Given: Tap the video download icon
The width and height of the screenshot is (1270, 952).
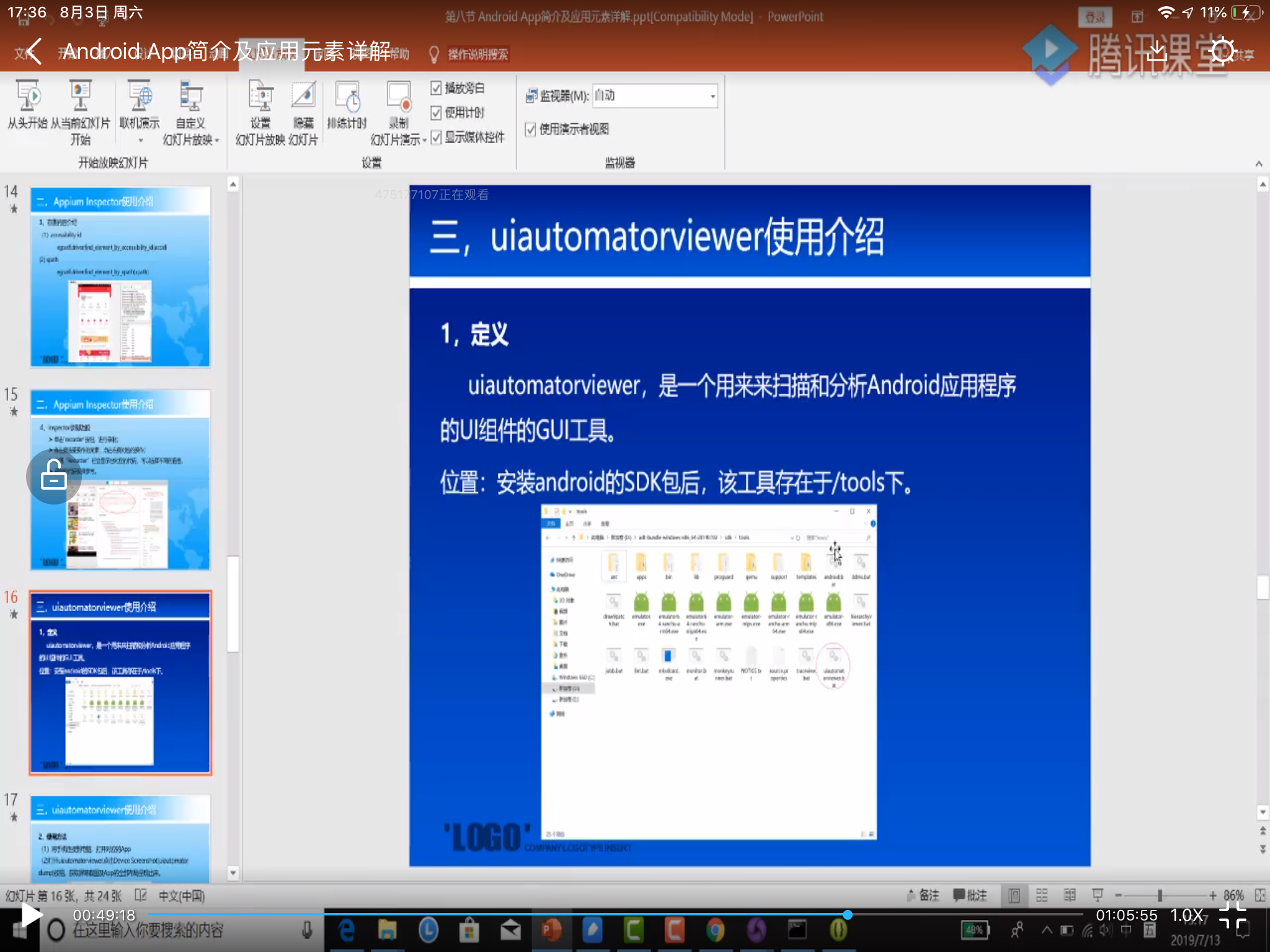Looking at the screenshot, I should point(1157,51).
